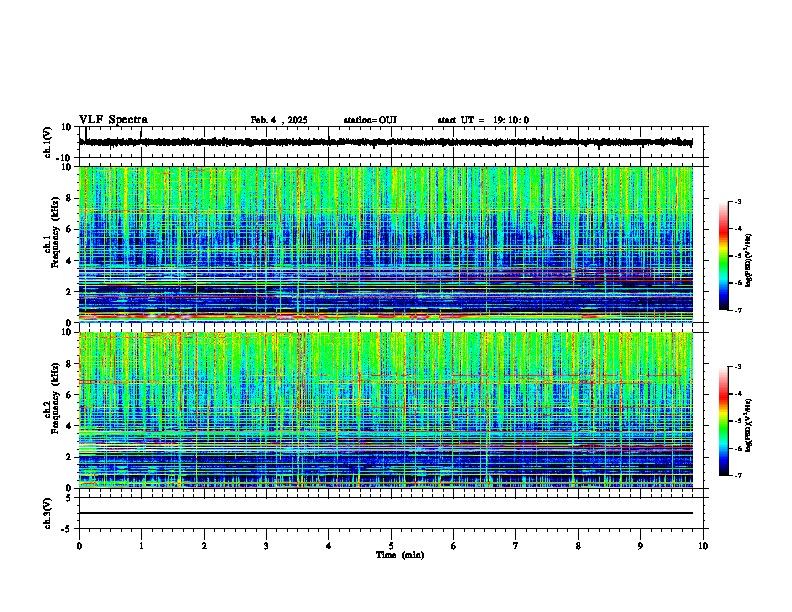Click the ch.1 voltage waveform trace
Image resolution: width=792 pixels, height=612 pixels.
point(385,142)
